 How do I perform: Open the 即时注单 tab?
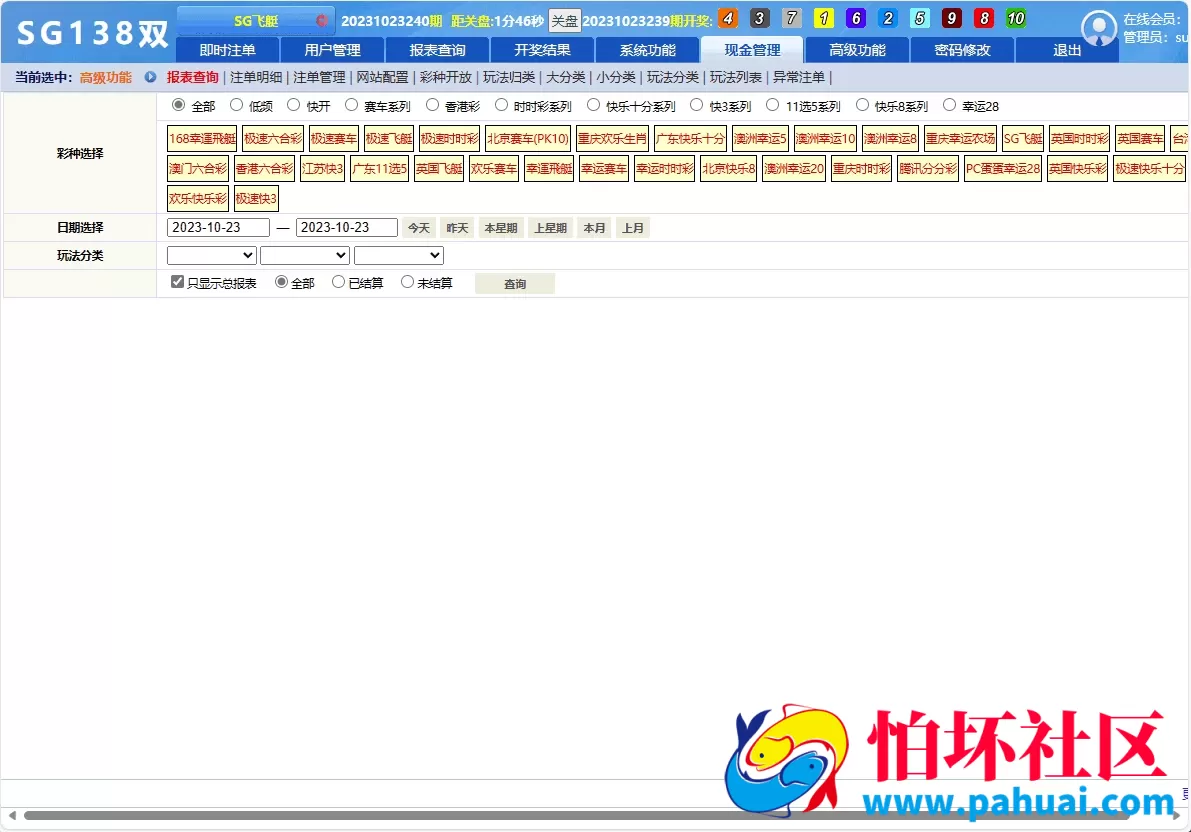[227, 50]
